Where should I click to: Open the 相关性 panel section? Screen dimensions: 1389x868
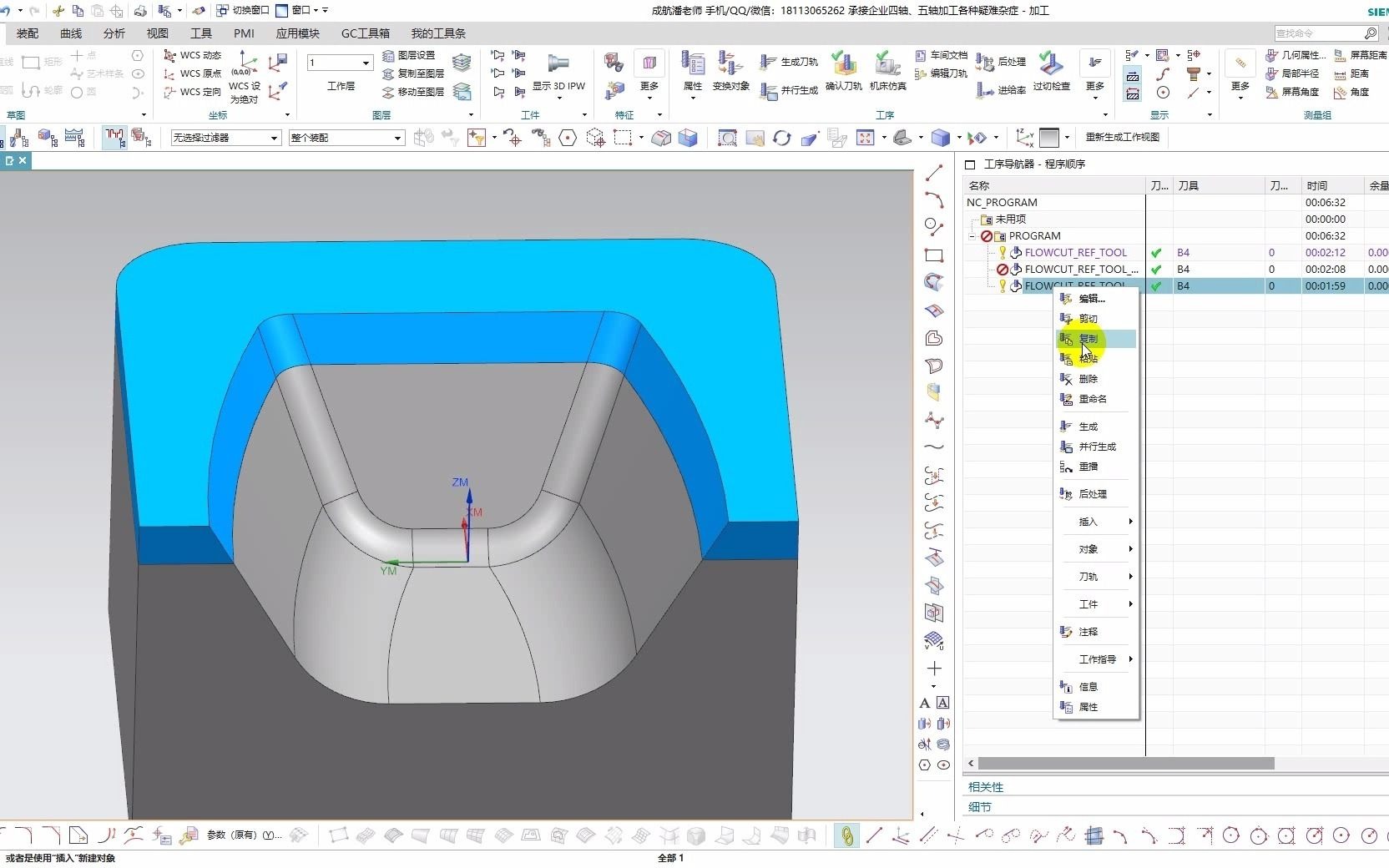click(x=986, y=787)
